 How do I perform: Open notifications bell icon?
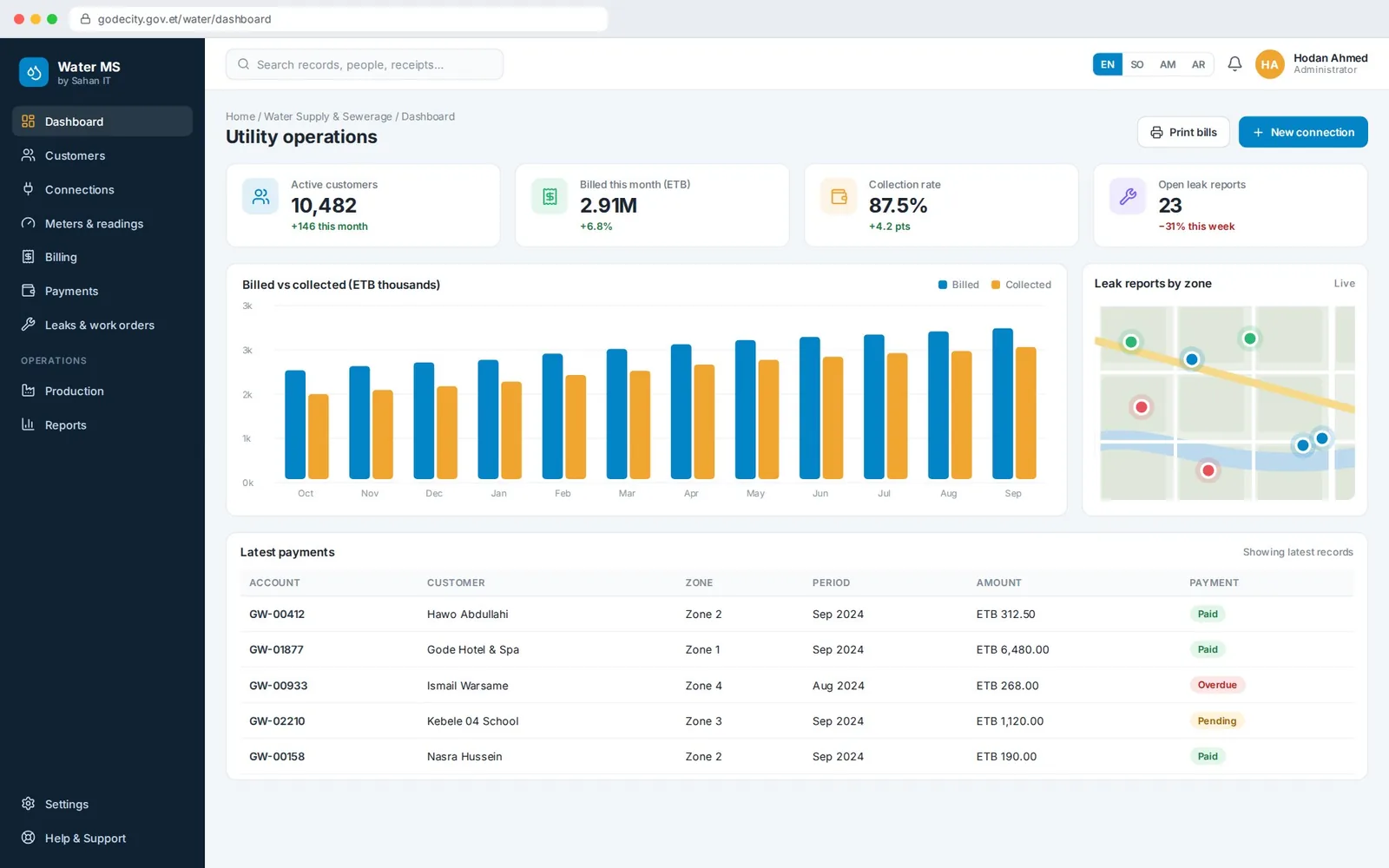point(1234,64)
